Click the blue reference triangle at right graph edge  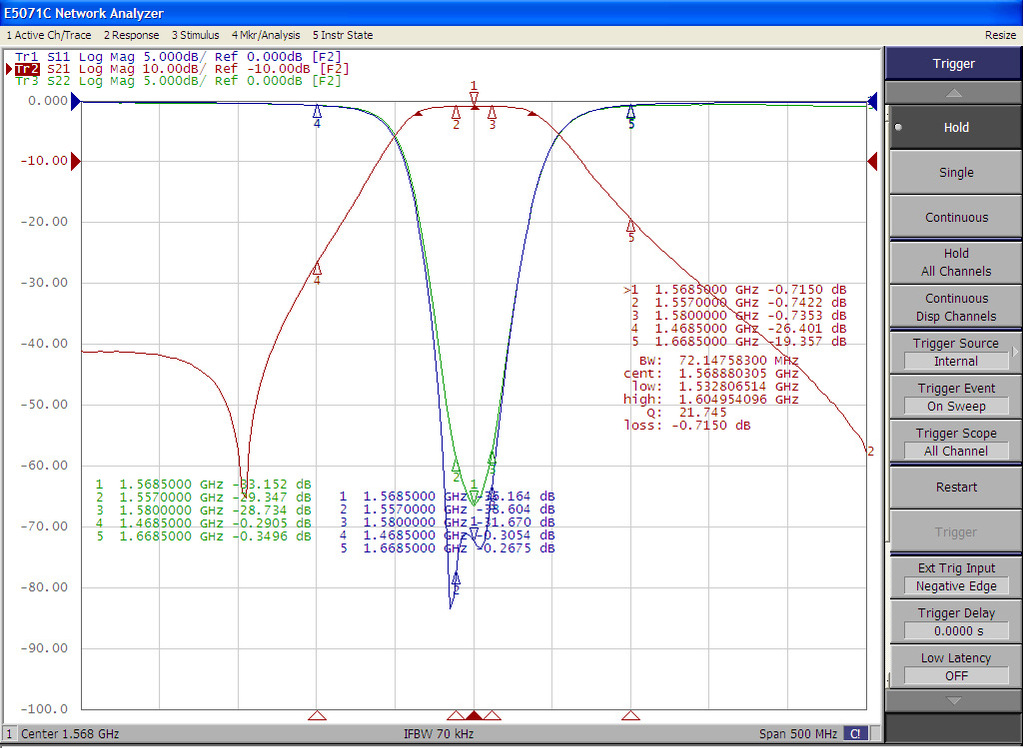(873, 101)
